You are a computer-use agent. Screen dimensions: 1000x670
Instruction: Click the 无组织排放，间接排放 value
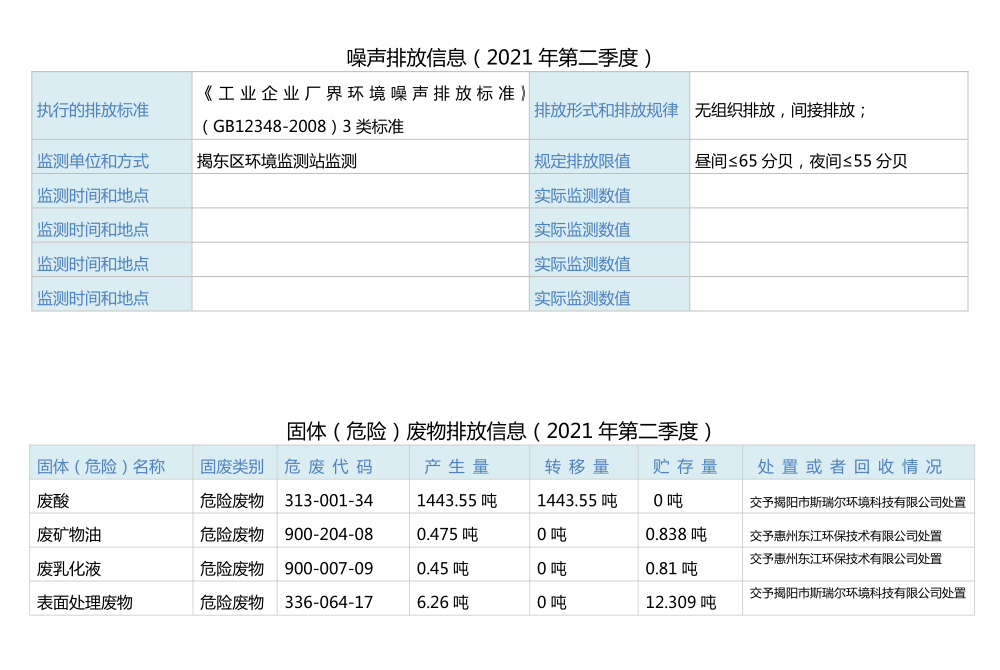781,110
